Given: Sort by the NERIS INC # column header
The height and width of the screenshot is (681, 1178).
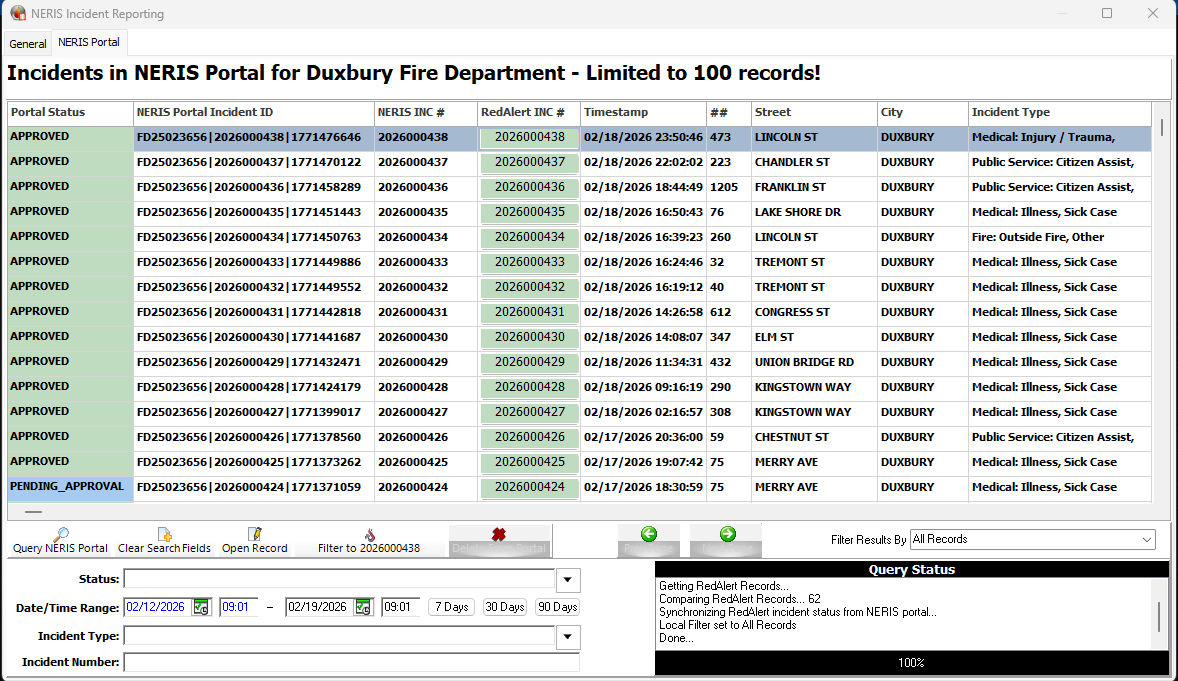Looking at the screenshot, I should pos(426,113).
